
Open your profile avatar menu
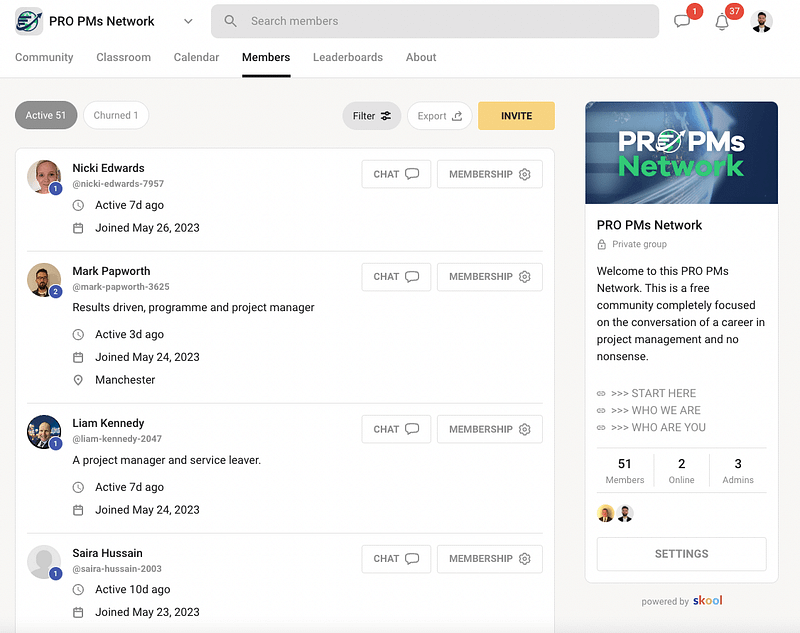[762, 21]
